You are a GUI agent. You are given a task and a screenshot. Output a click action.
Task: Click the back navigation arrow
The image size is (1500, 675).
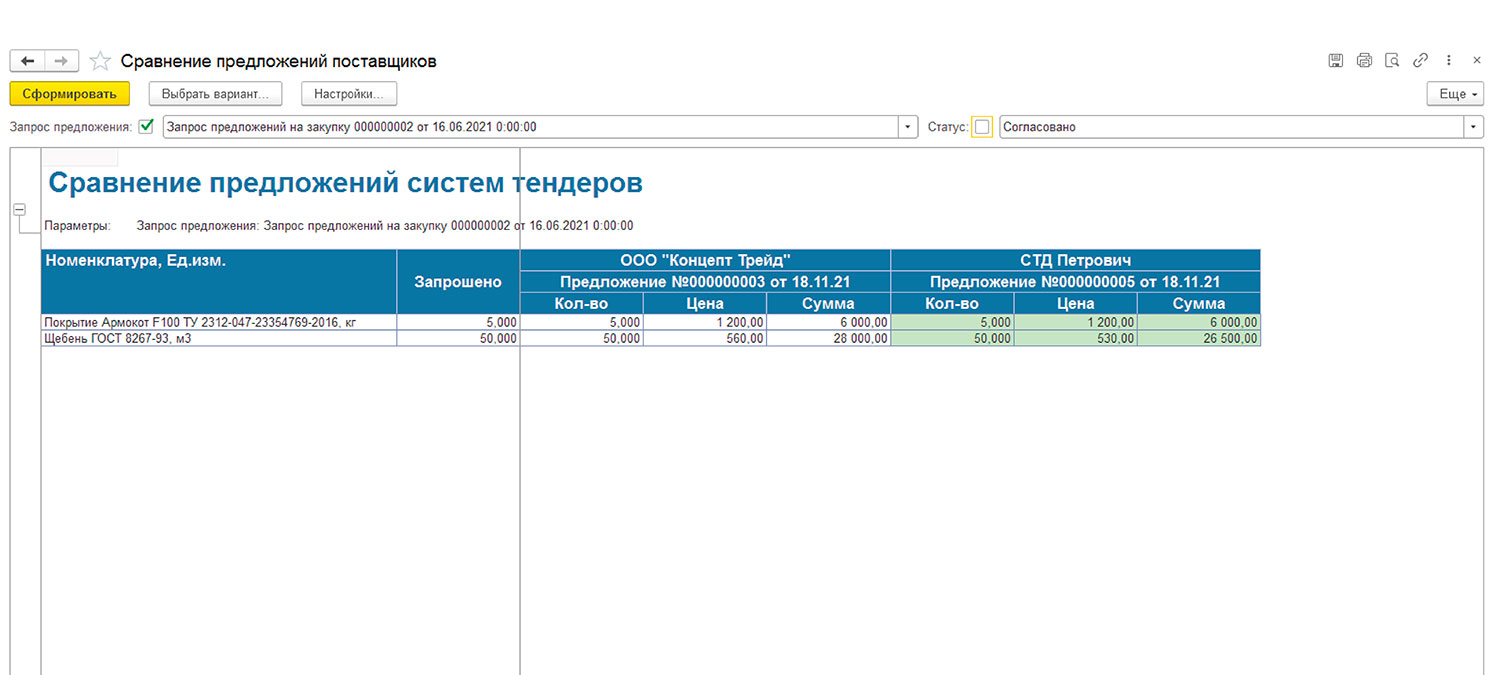coord(27,61)
